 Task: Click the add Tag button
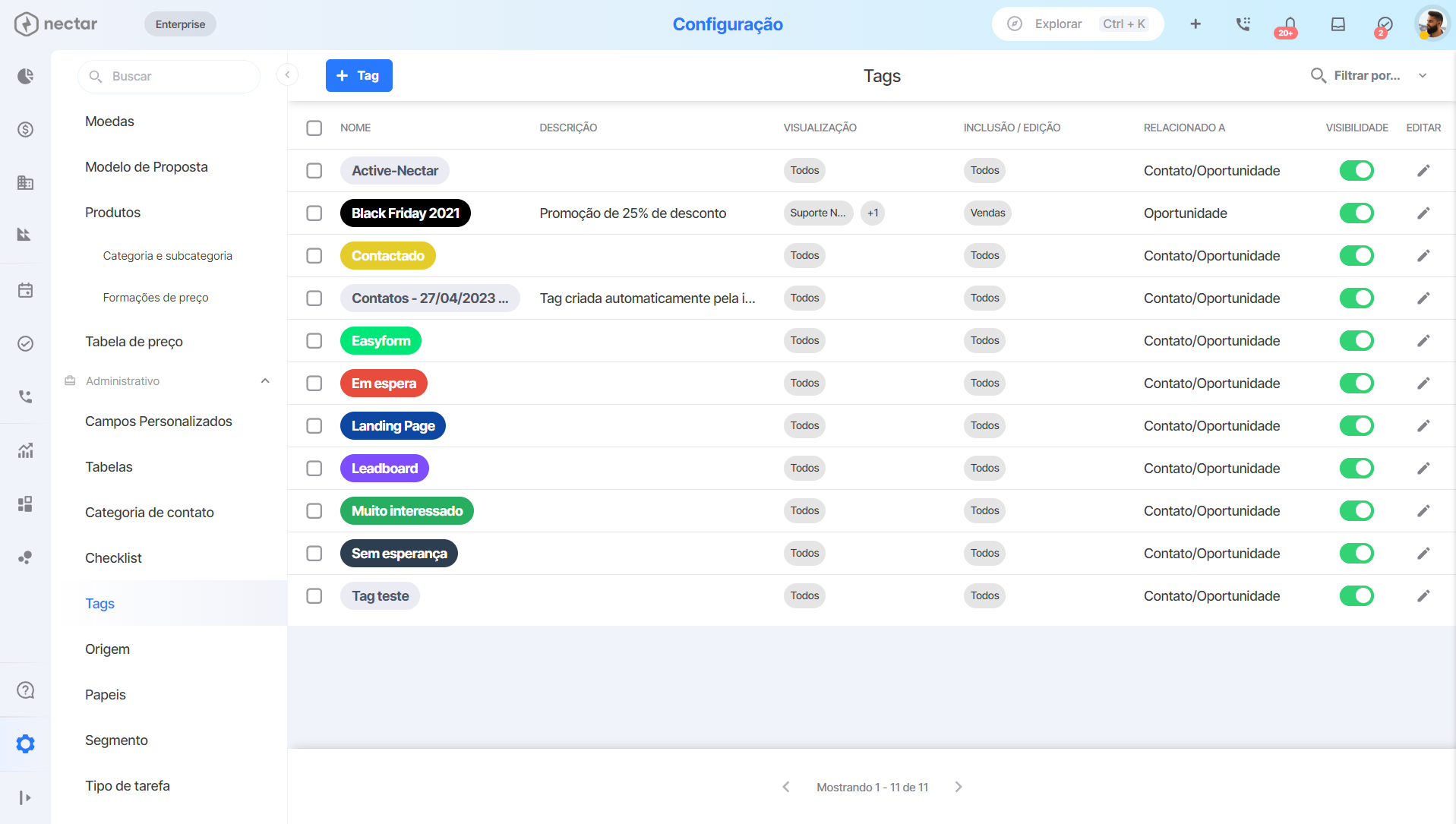(x=358, y=75)
